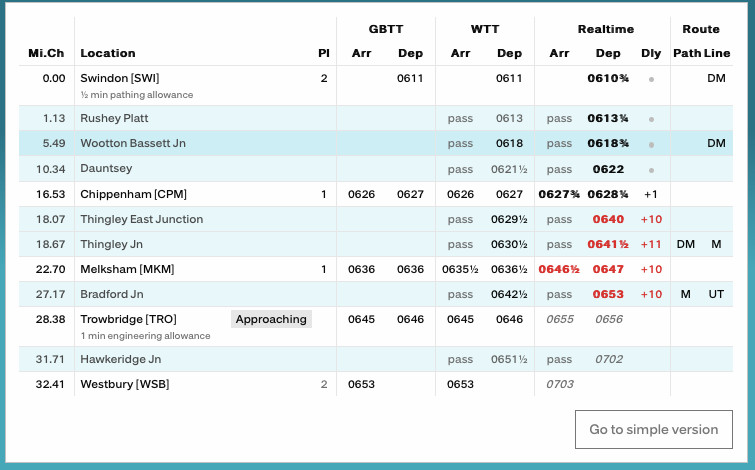Select Thingley East Junction location
Screen dimensions: 755x470
coord(141,219)
